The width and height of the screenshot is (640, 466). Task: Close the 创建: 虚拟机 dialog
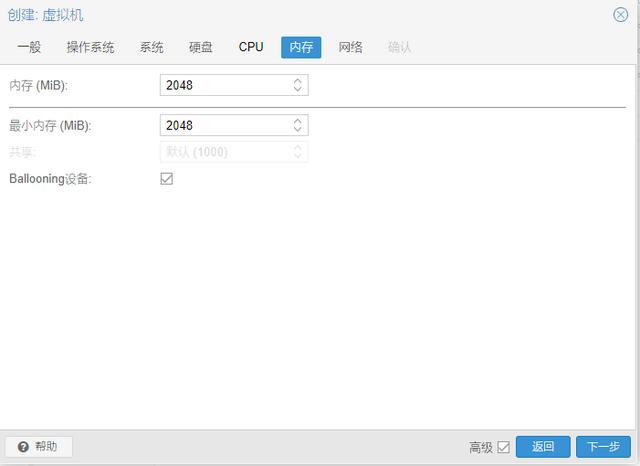click(620, 15)
